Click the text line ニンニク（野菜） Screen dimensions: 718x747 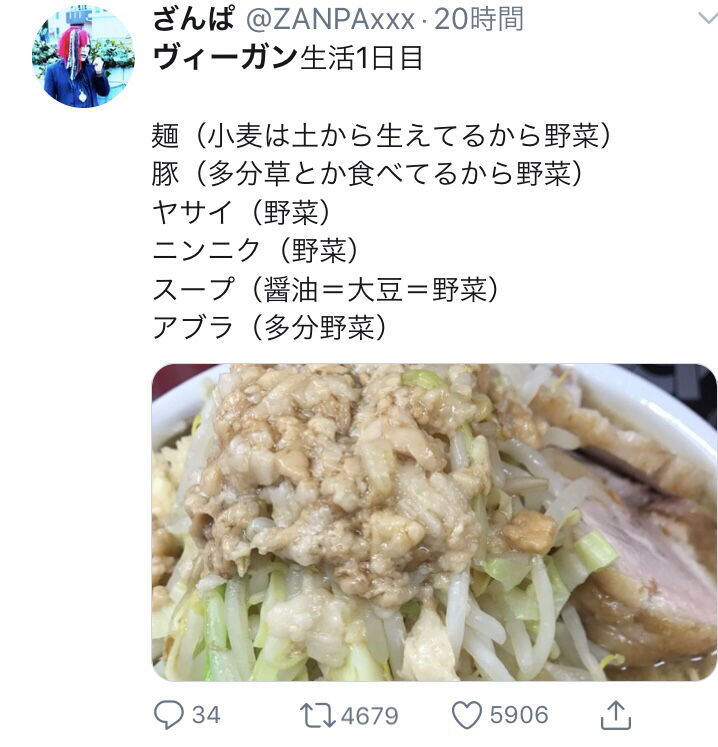[255, 250]
